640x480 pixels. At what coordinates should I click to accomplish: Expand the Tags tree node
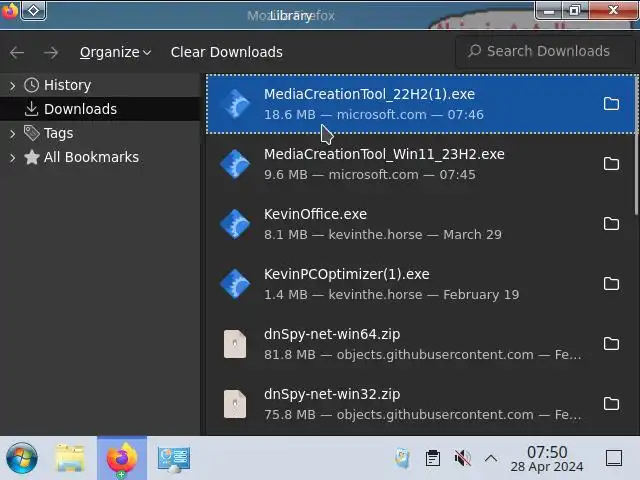coord(13,134)
